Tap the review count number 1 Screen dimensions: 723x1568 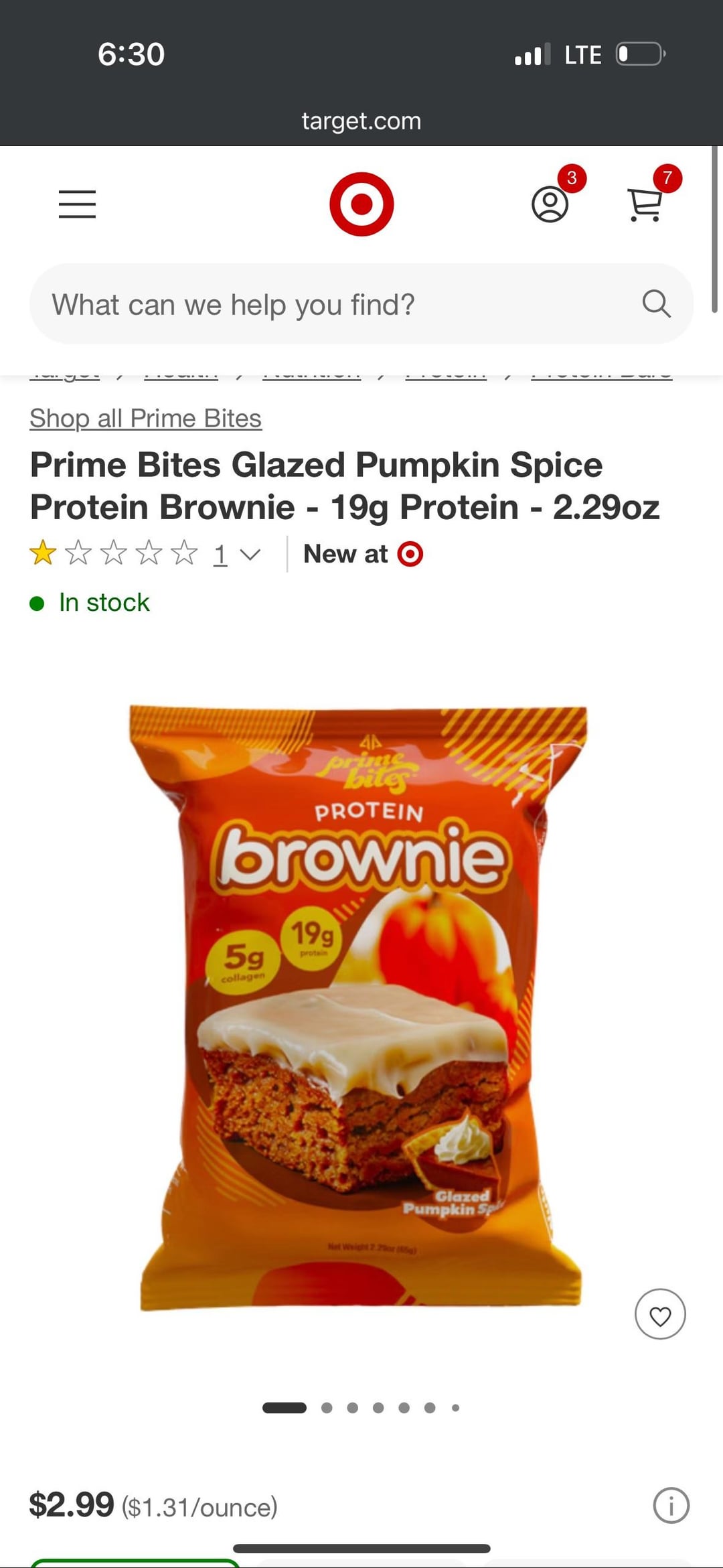click(220, 555)
